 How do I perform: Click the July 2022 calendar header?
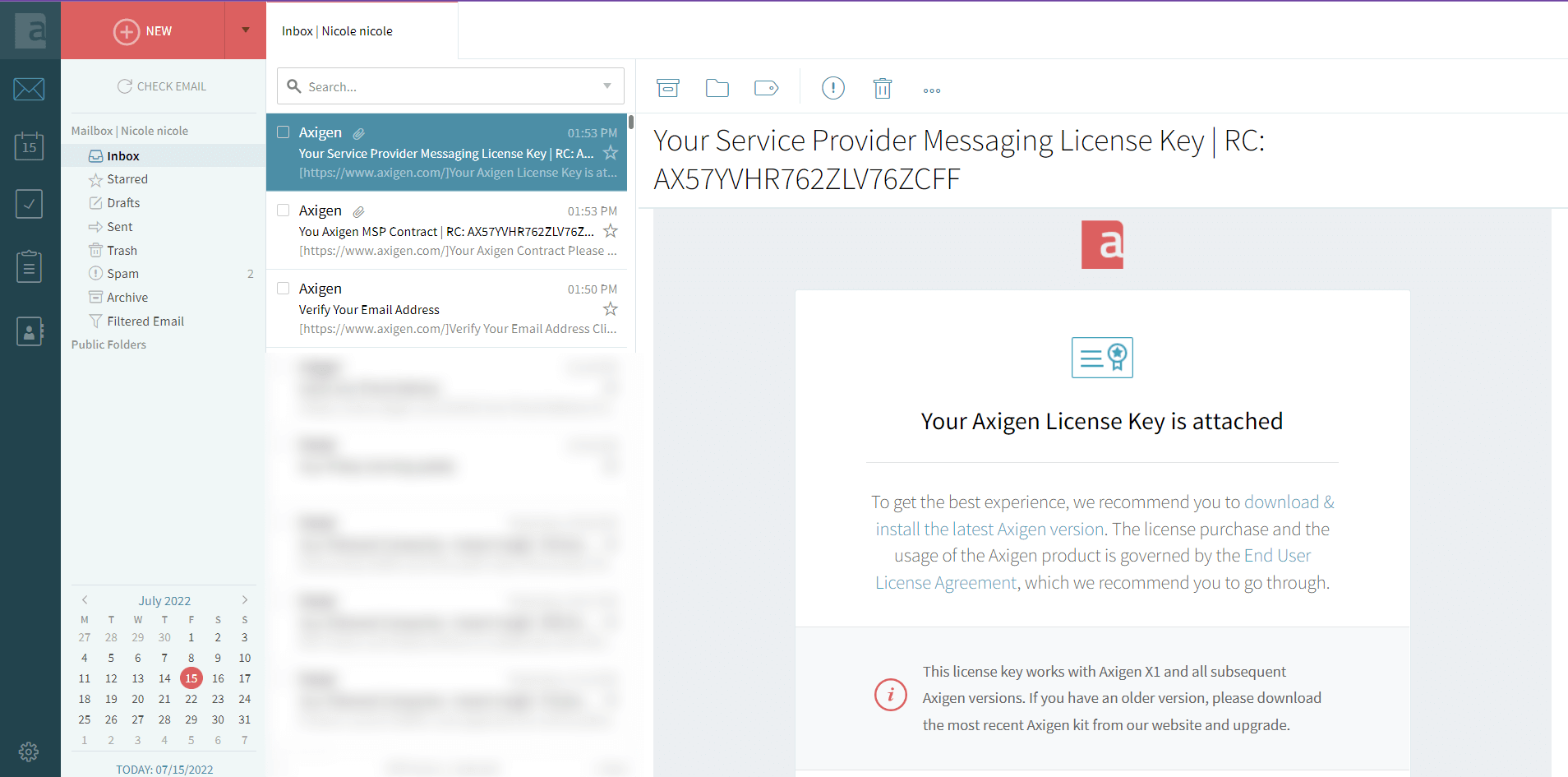[164, 601]
